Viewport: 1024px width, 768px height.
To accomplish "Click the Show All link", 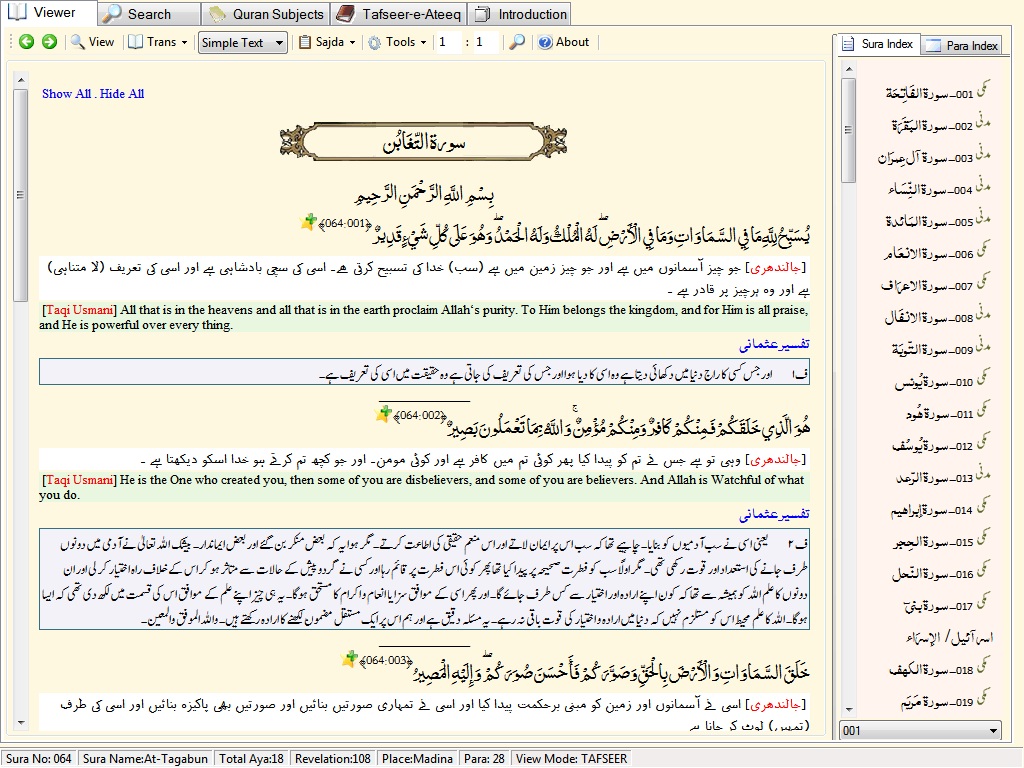I will pos(66,93).
